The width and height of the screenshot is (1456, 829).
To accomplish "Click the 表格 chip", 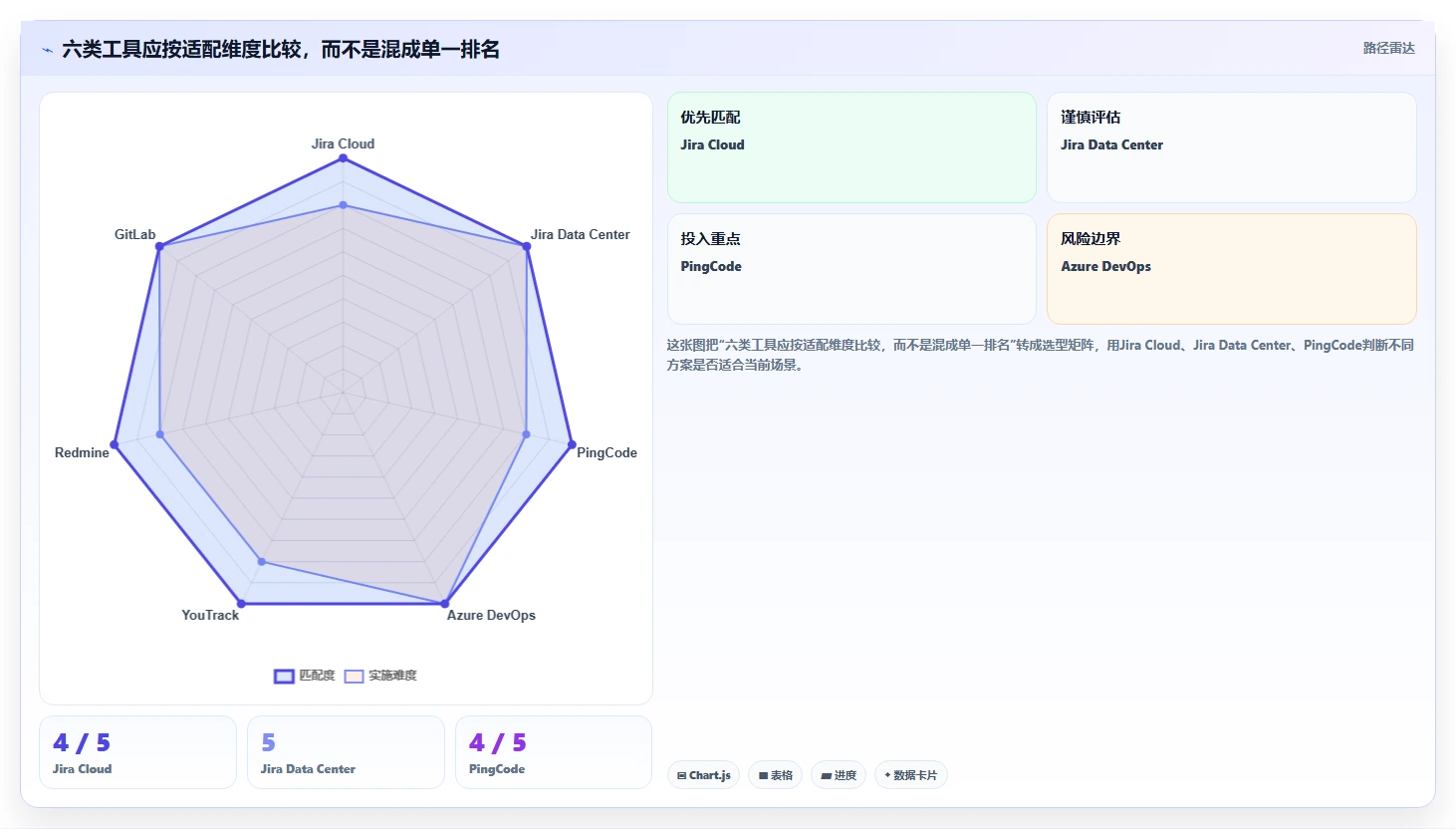I will 776,775.
